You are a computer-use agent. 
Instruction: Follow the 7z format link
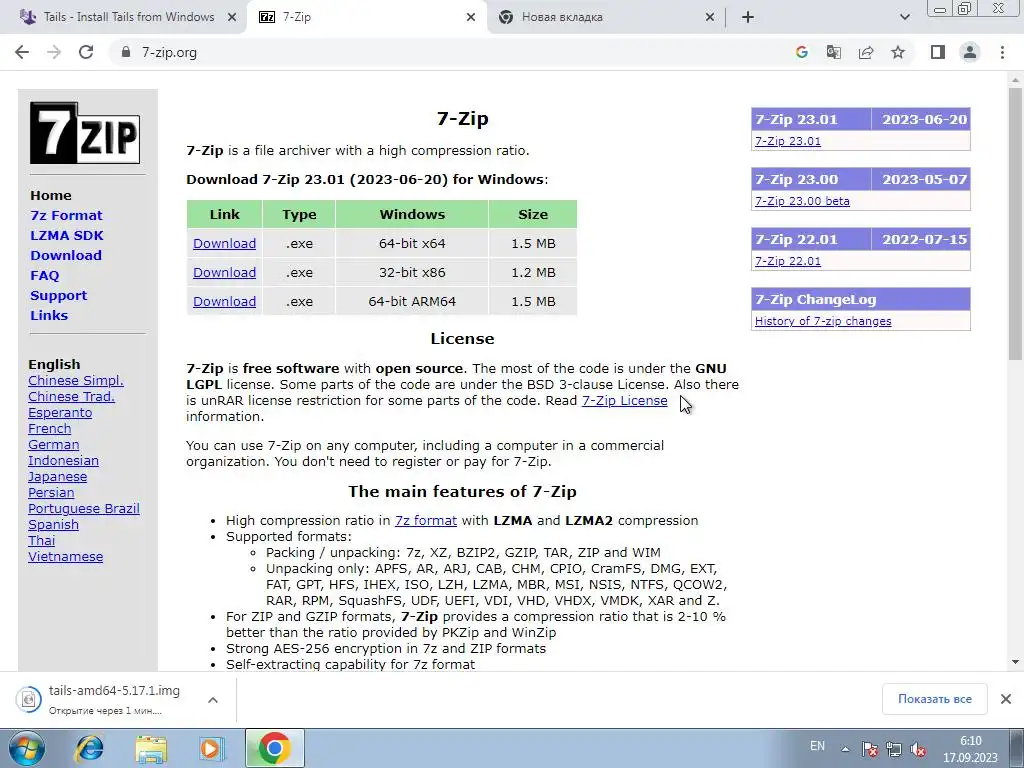(x=426, y=520)
